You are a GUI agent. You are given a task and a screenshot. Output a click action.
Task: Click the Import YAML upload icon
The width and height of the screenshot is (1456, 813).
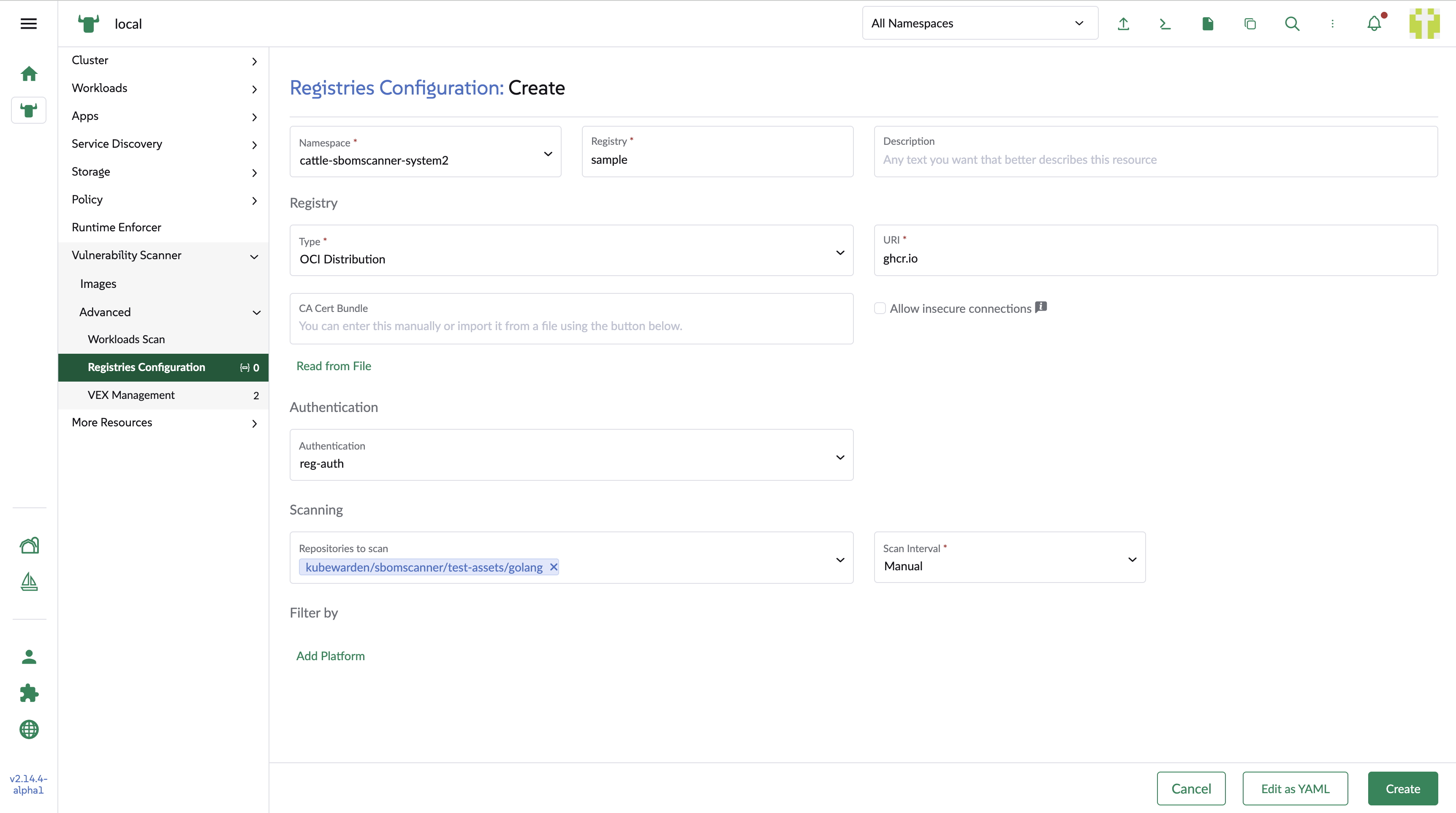coord(1123,24)
